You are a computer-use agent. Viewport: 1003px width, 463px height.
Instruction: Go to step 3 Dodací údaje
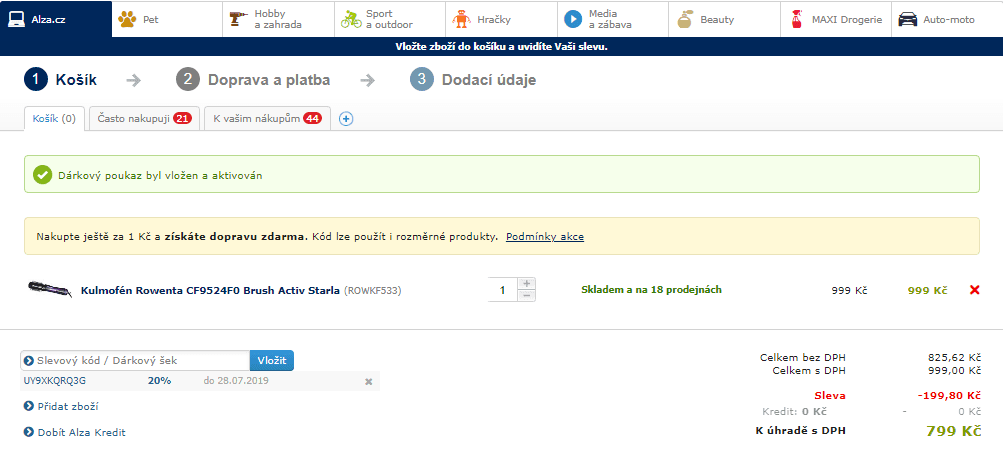pyautogui.click(x=473, y=80)
